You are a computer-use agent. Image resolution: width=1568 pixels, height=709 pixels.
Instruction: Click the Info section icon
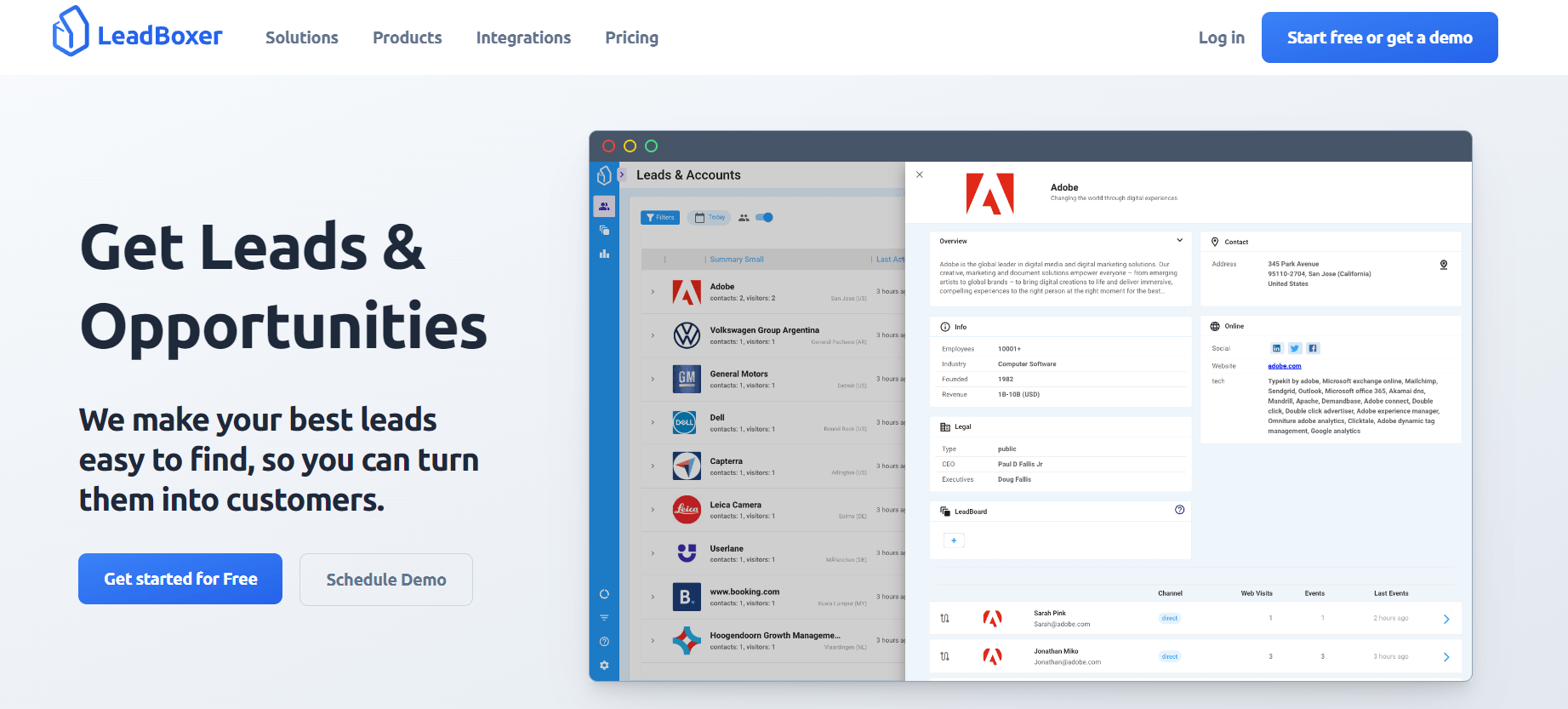(945, 327)
